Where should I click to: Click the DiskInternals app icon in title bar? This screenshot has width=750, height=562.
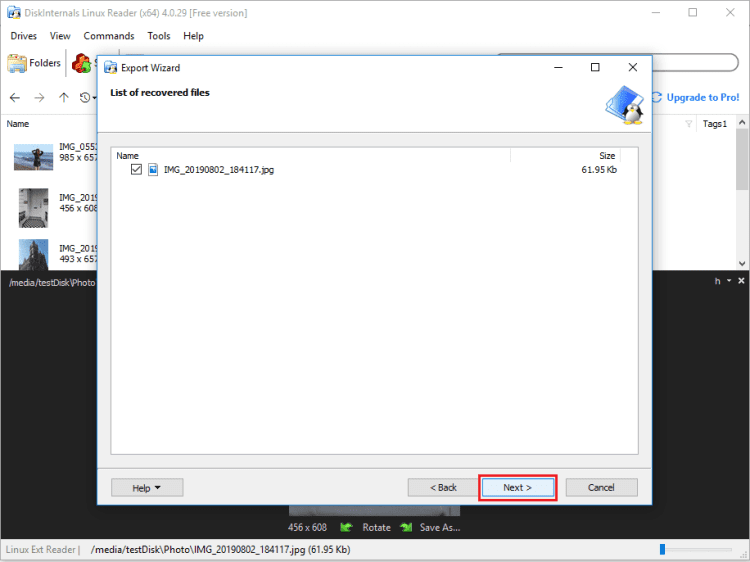pyautogui.click(x=14, y=12)
